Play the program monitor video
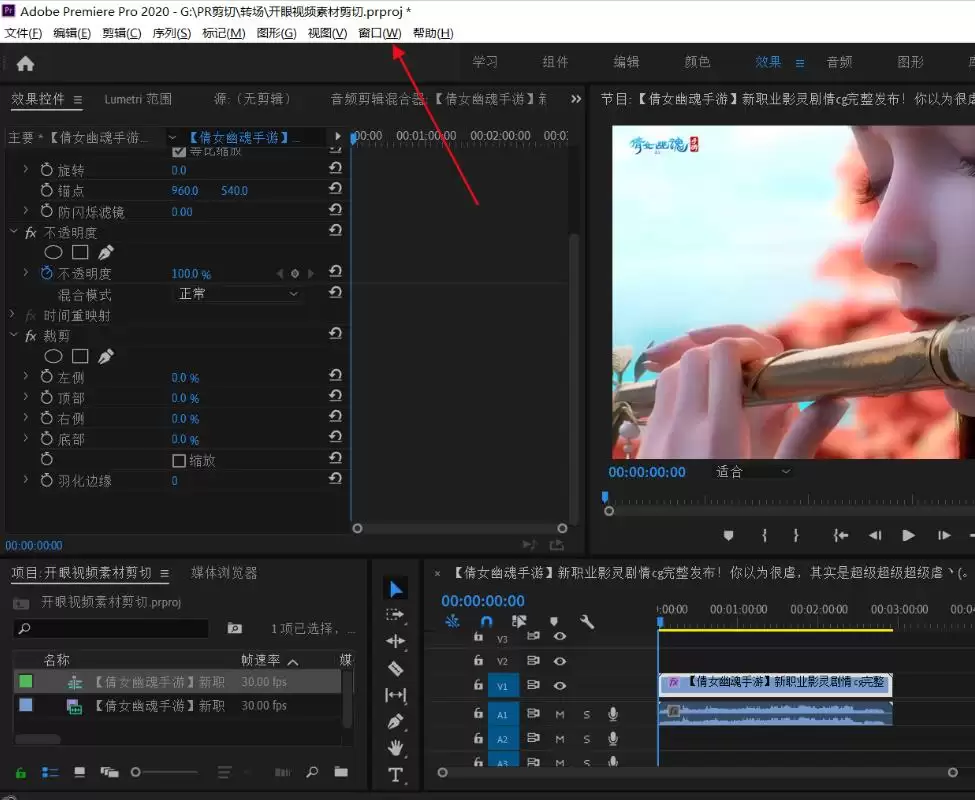The image size is (975, 800). click(x=908, y=535)
